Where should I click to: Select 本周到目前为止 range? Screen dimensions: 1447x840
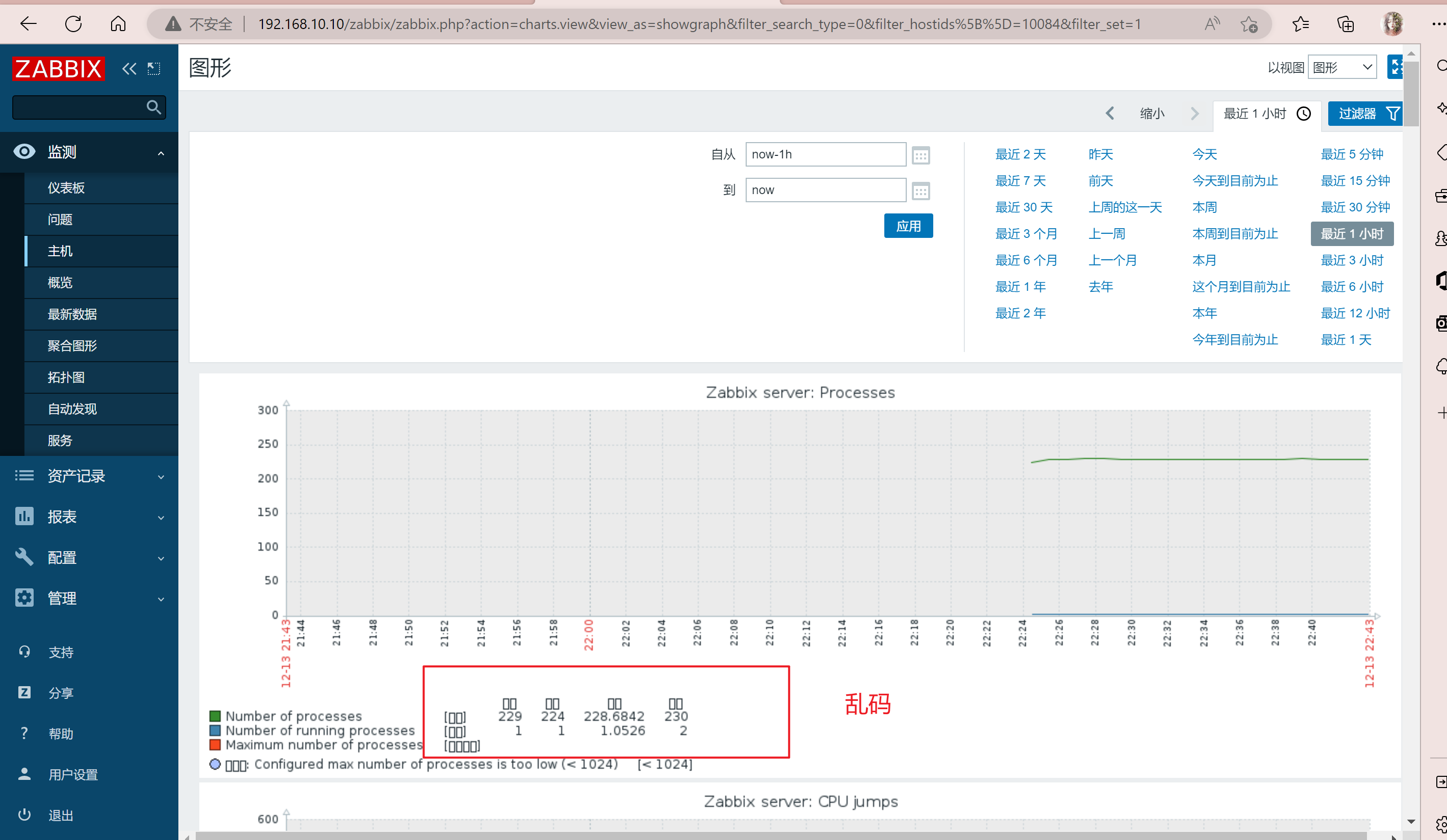click(1235, 233)
